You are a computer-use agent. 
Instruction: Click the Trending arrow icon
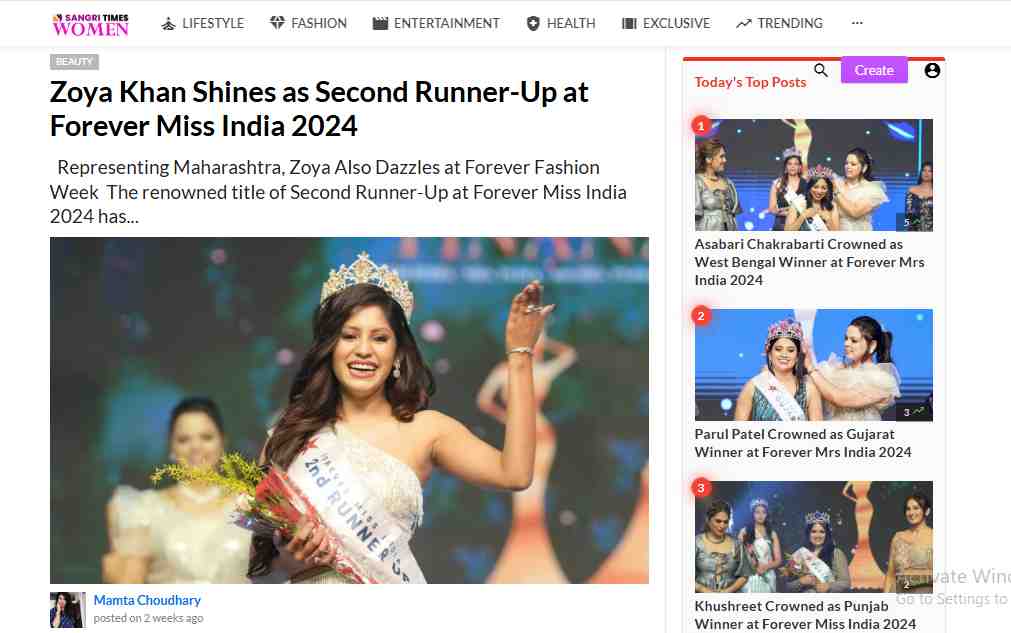pyautogui.click(x=743, y=24)
